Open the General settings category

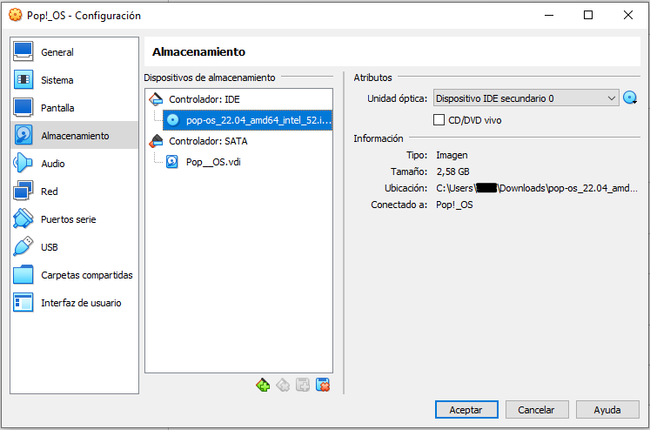(x=75, y=52)
